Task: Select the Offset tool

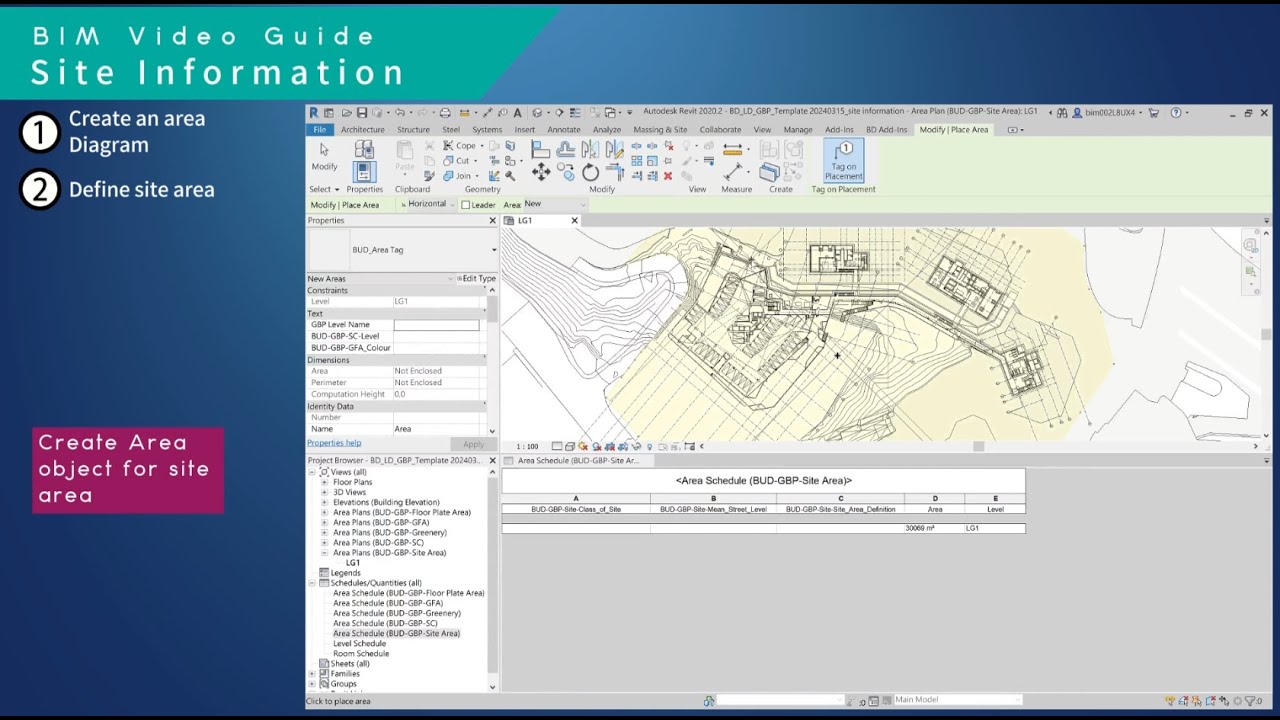Action: coord(566,149)
